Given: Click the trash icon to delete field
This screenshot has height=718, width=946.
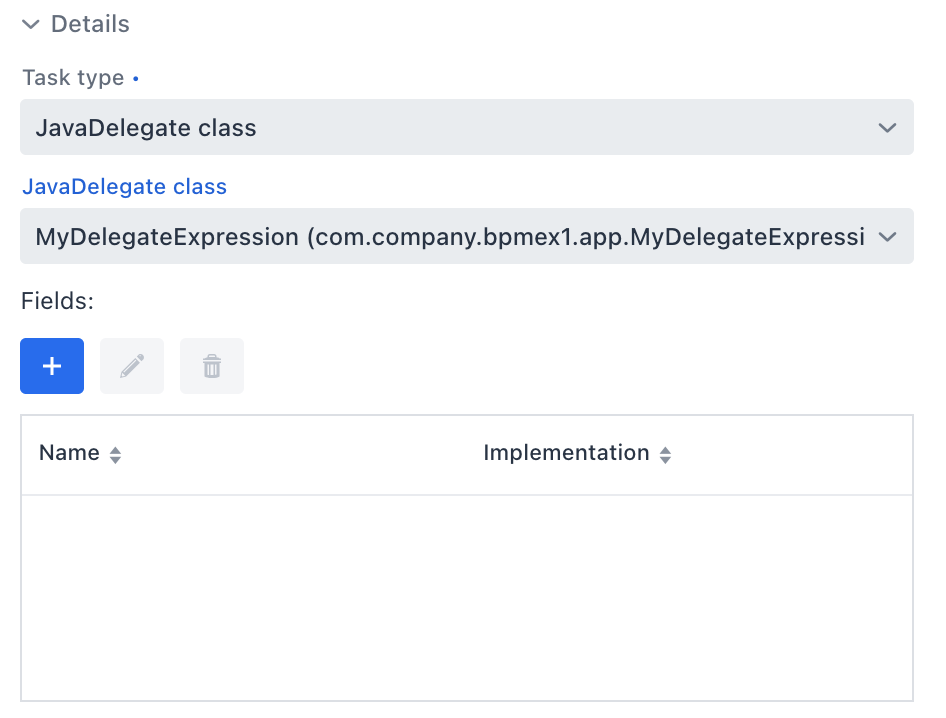Looking at the screenshot, I should pos(211,365).
